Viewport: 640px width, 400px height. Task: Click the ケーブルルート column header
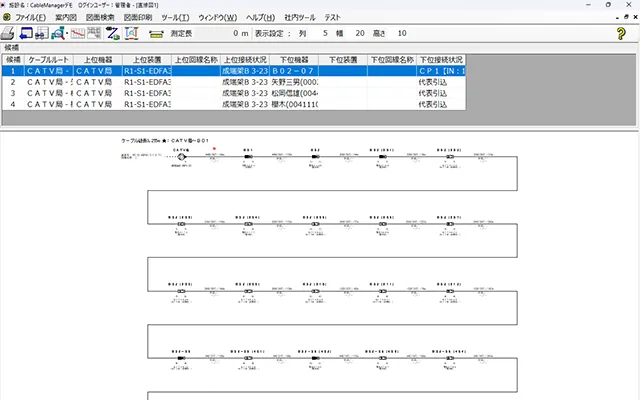click(49, 60)
